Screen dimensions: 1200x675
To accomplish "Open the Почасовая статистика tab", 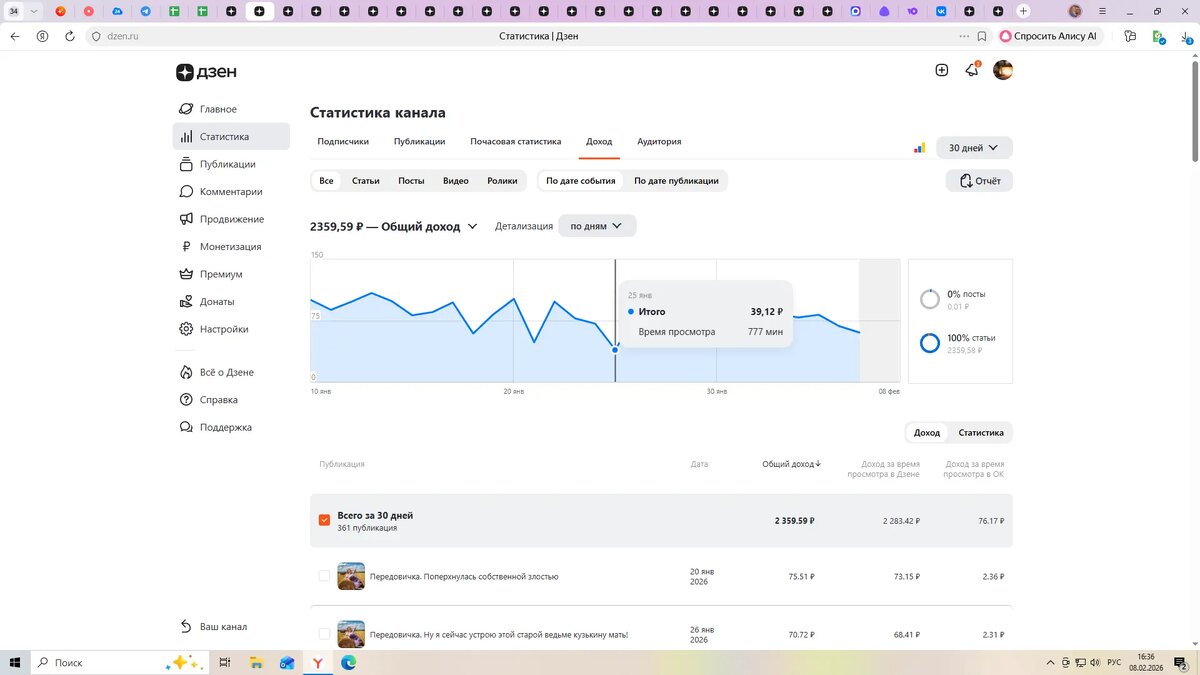I will [x=516, y=142].
